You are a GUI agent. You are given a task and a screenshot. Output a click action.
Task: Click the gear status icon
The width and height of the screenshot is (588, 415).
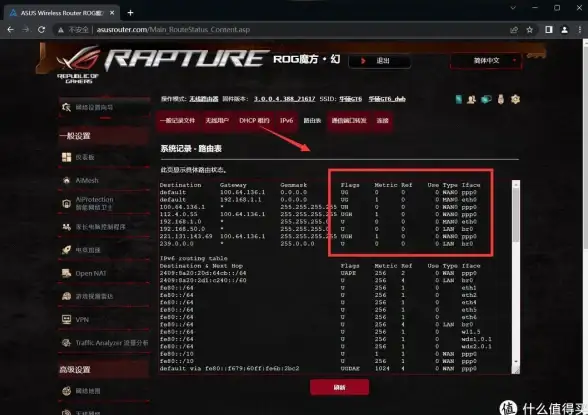[515, 99]
